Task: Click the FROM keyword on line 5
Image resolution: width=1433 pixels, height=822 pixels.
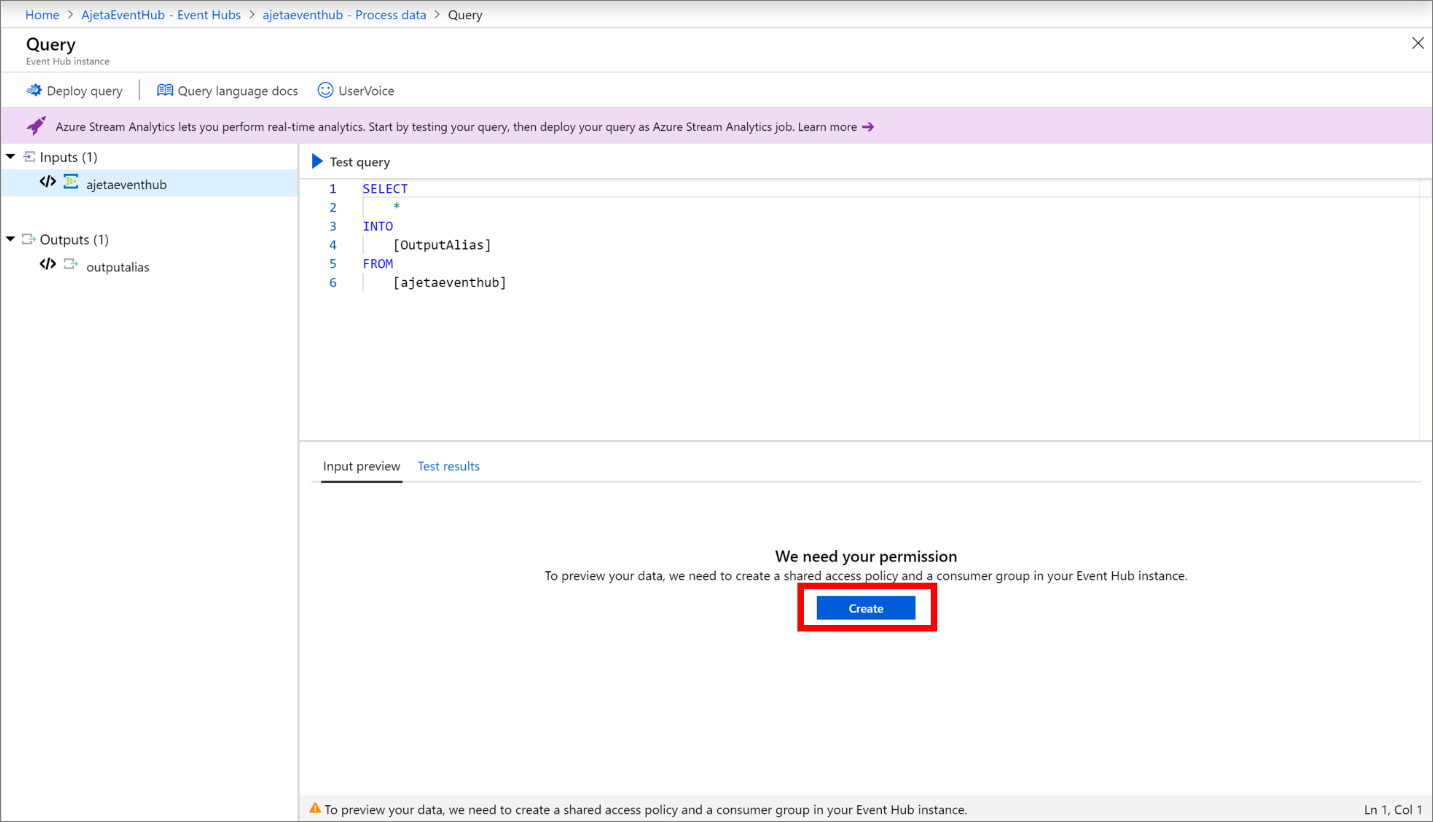Action: [x=378, y=264]
